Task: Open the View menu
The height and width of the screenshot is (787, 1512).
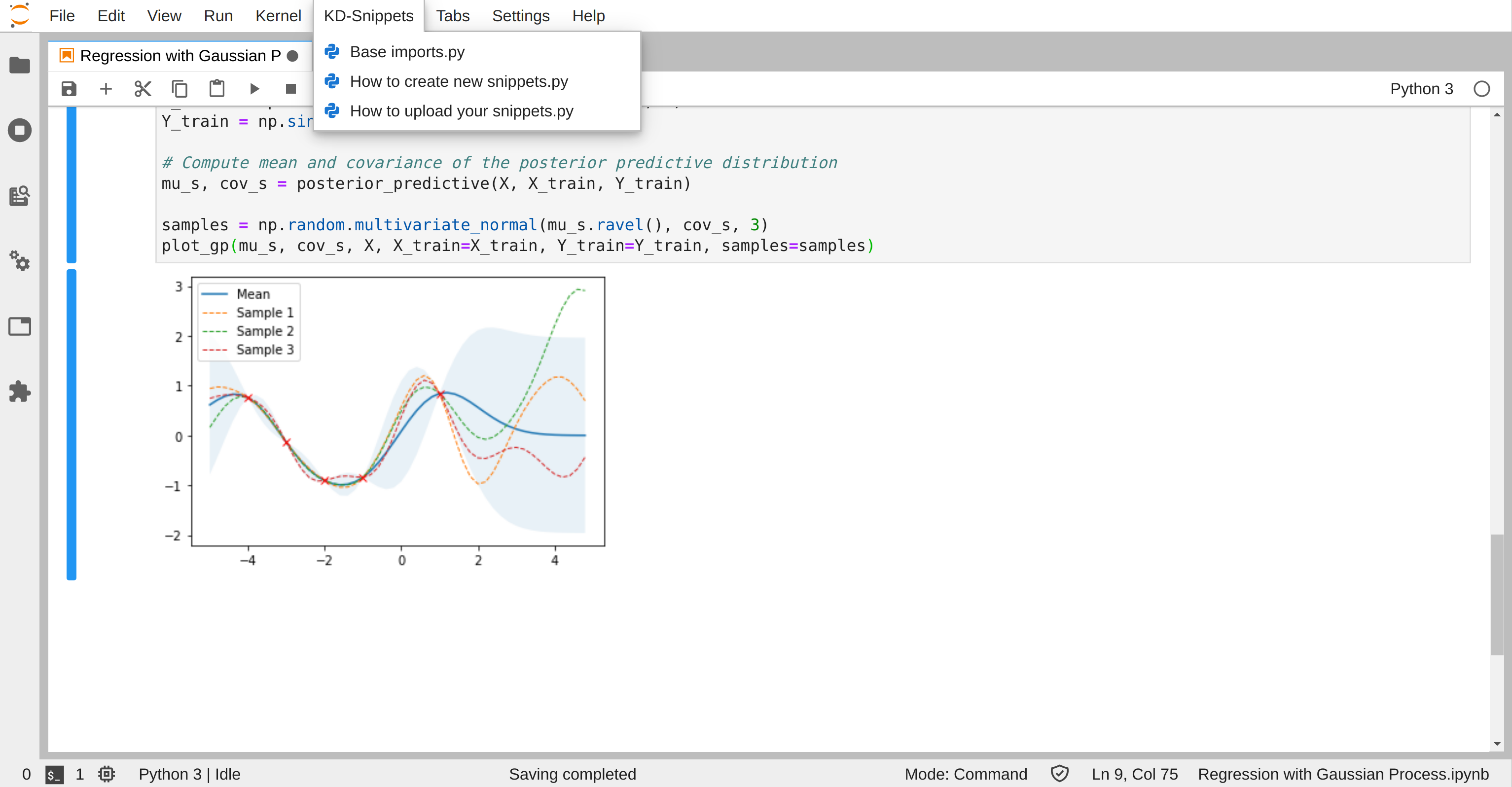Action: click(x=164, y=16)
